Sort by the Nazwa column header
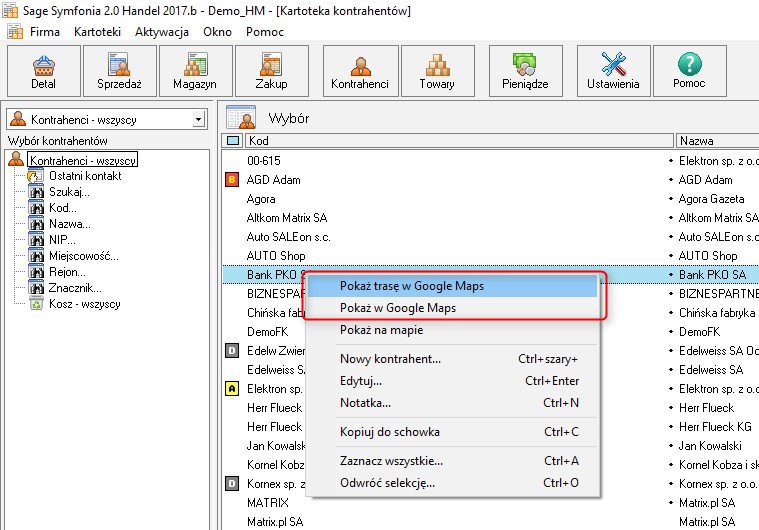Image resolution: width=759 pixels, height=530 pixels. (x=718, y=141)
